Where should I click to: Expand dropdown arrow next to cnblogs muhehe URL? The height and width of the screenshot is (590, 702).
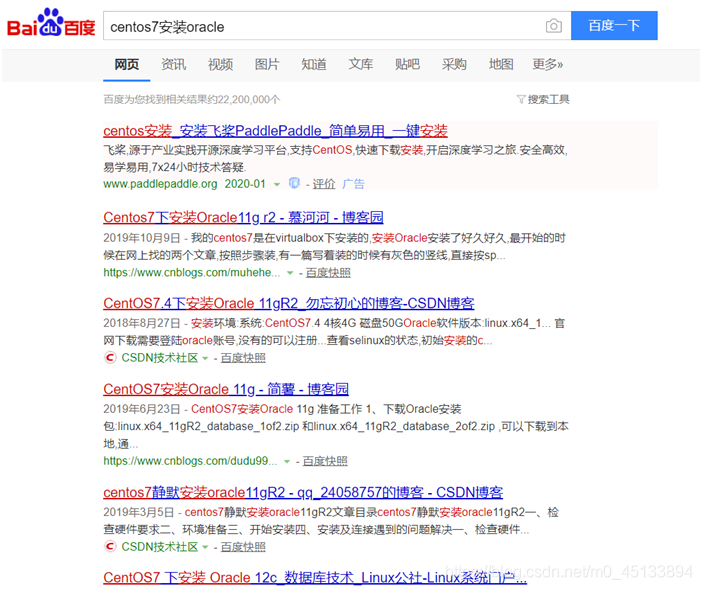[x=290, y=273]
